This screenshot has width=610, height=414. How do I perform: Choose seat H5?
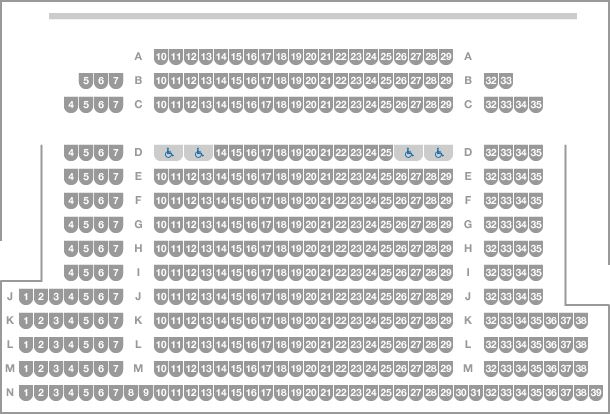point(86,249)
